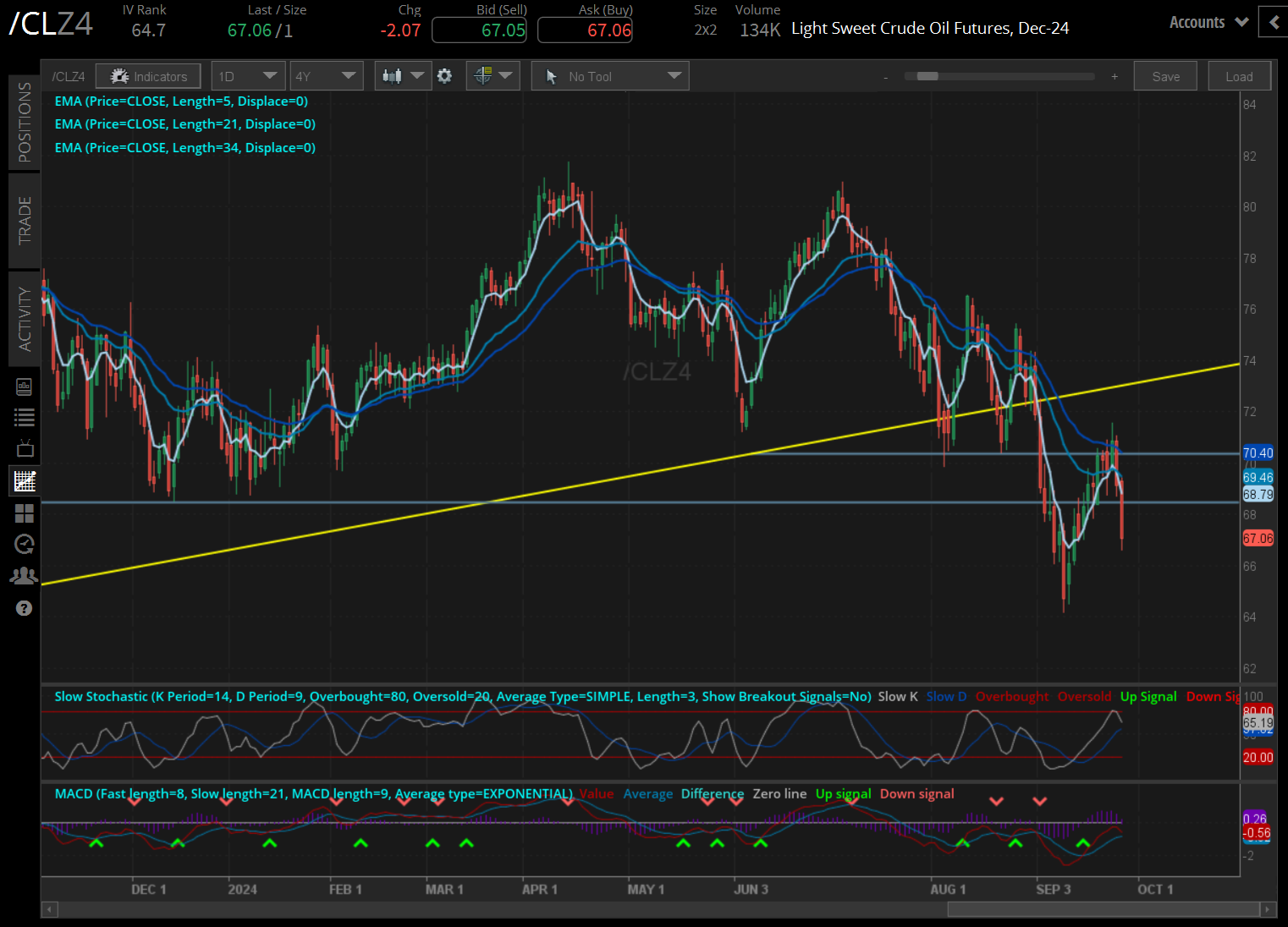
Task: Select the grid layout icon in sidebar
Action: (x=24, y=513)
